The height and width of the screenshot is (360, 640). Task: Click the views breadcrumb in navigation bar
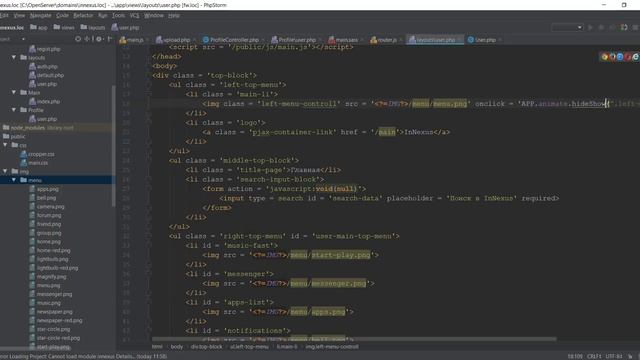tap(64, 27)
